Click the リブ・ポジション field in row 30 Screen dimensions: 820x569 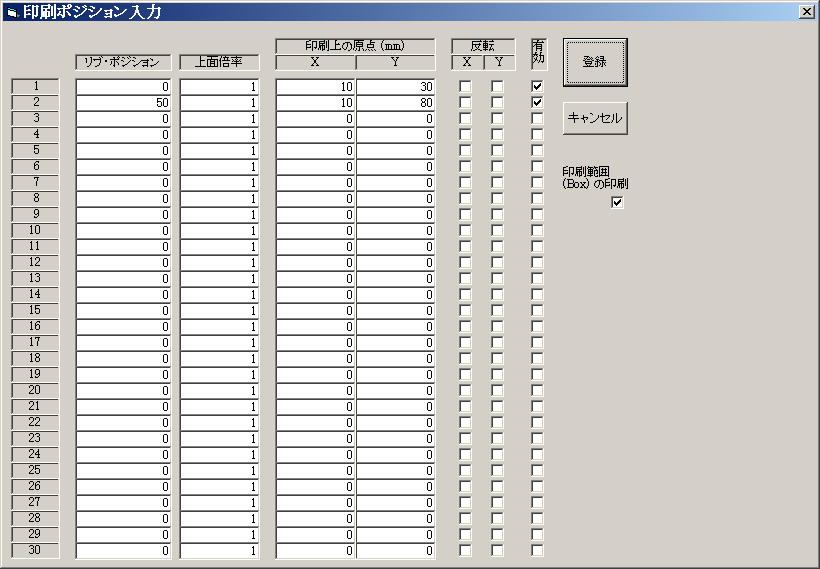coord(123,551)
